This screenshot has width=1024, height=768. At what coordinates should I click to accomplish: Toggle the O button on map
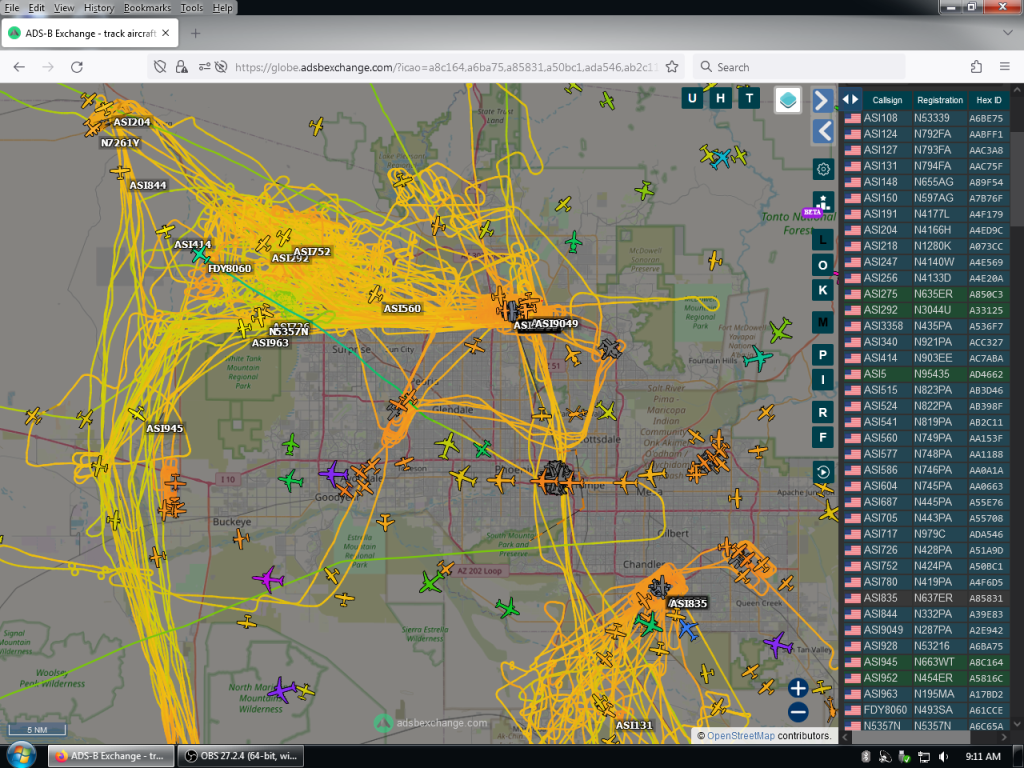point(823,265)
